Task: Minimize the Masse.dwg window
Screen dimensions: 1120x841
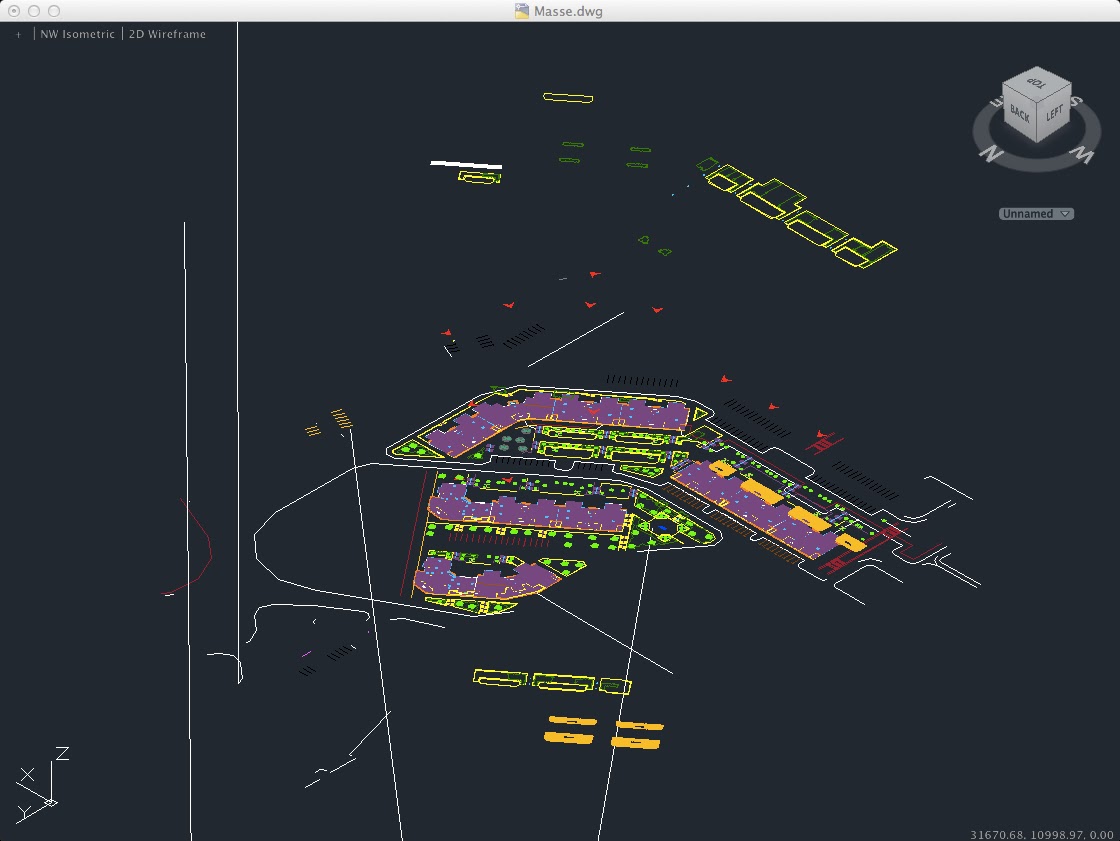Action: tap(34, 11)
